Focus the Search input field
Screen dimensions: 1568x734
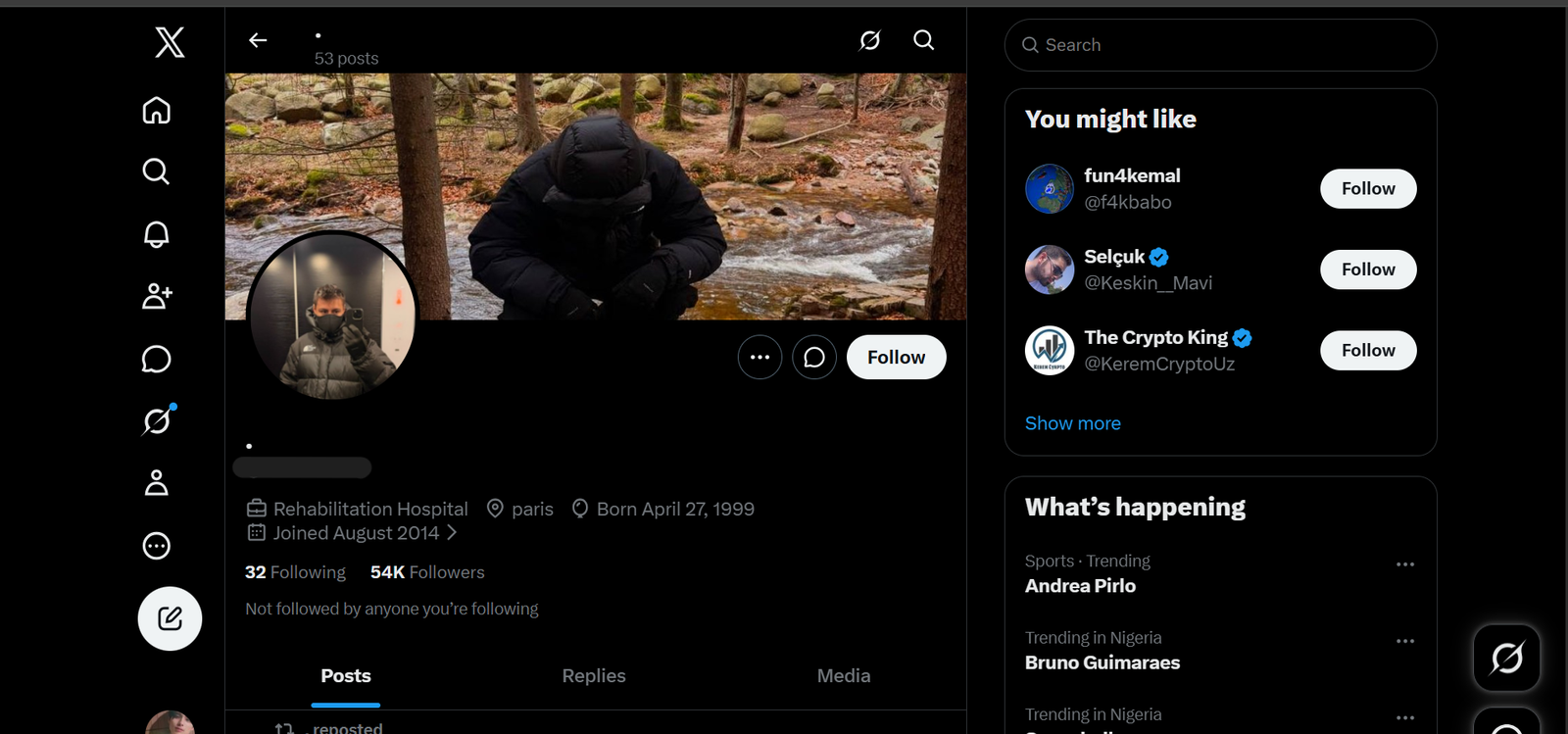point(1221,45)
